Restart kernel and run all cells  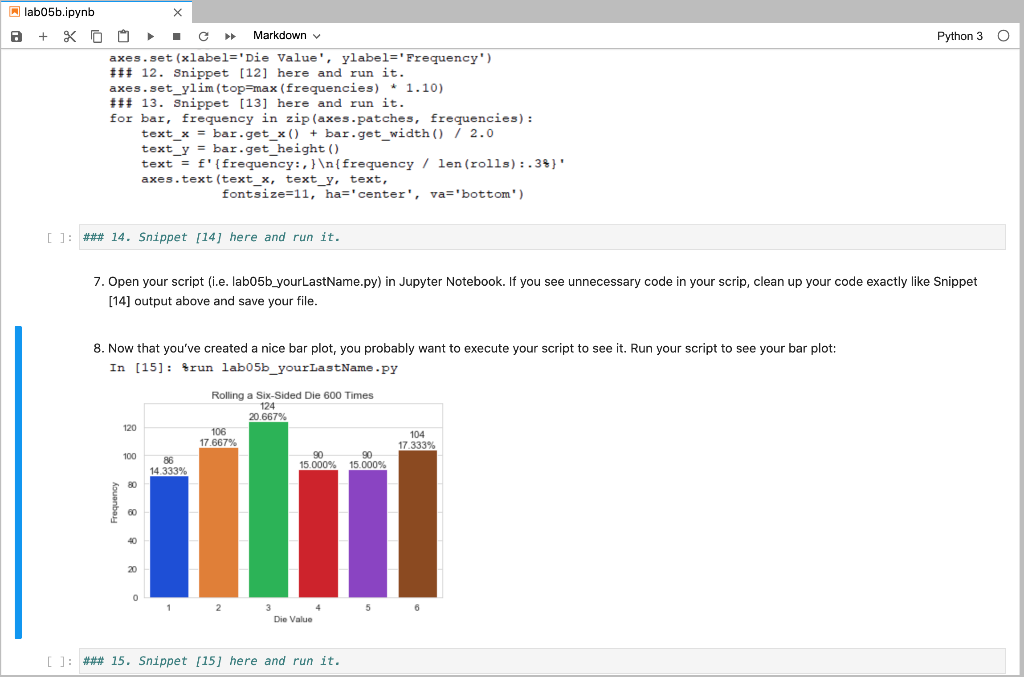click(x=229, y=35)
